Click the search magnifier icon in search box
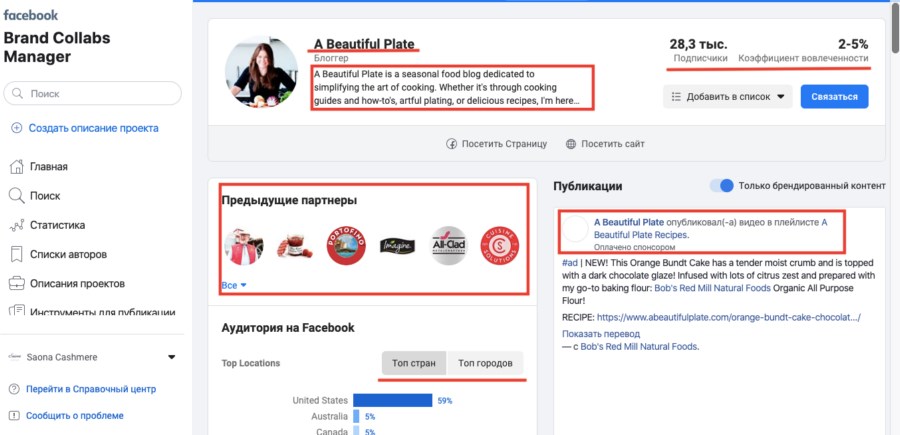The width and height of the screenshot is (900, 435). (18, 93)
